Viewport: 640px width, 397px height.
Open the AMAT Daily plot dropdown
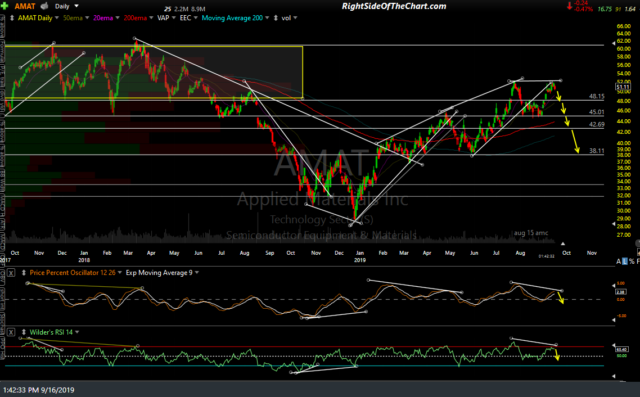click(57, 18)
